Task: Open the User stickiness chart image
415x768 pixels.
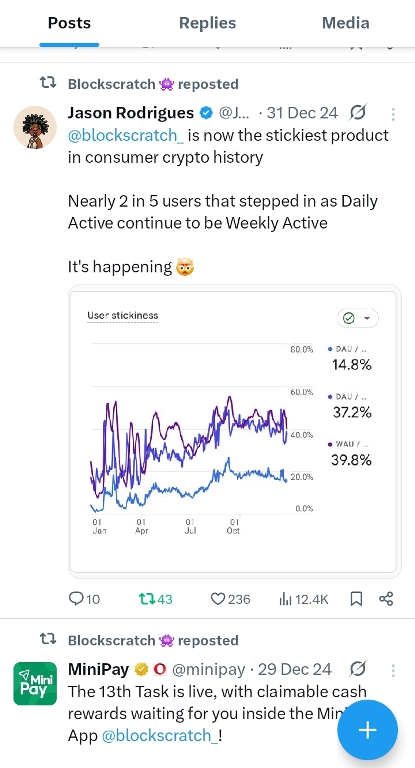Action: (x=234, y=432)
